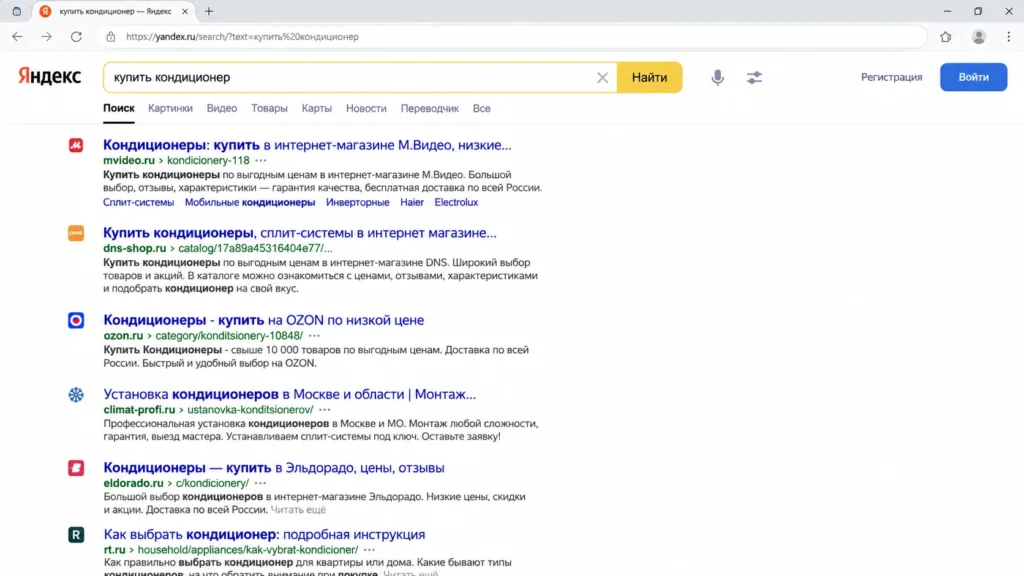Open the browser profile icon
1024x576 pixels.
pyautogui.click(x=978, y=37)
